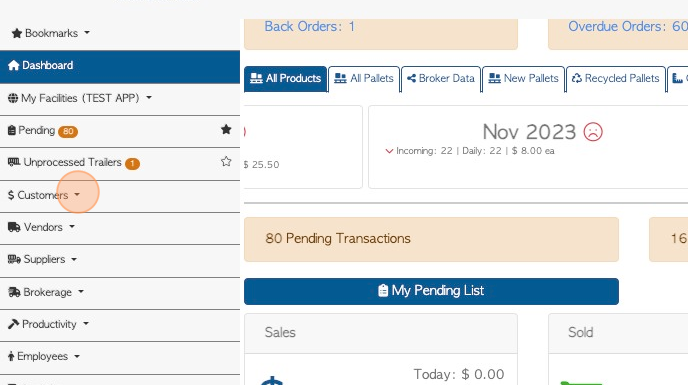Toggle the Pending bookmark star
The image size is (688, 385).
[x=226, y=130]
